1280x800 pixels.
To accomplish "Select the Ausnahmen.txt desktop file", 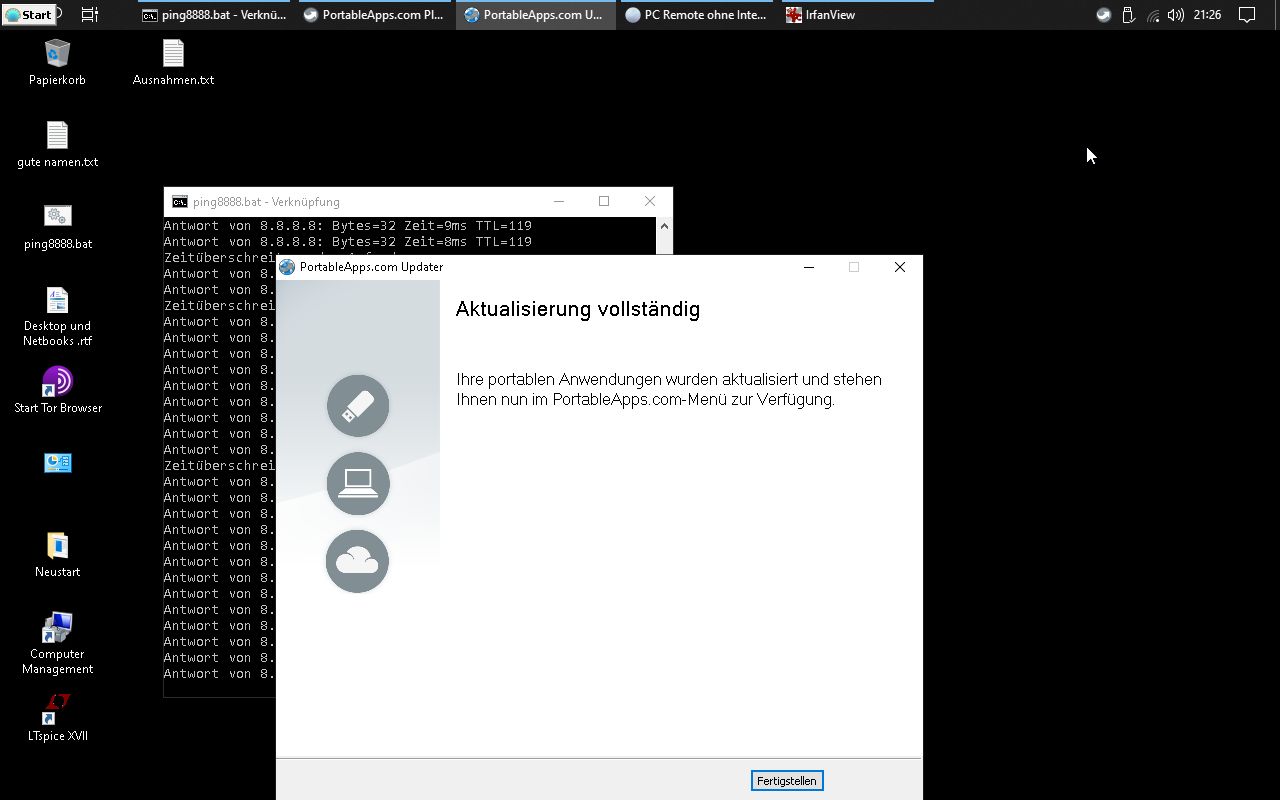I will click(x=173, y=62).
